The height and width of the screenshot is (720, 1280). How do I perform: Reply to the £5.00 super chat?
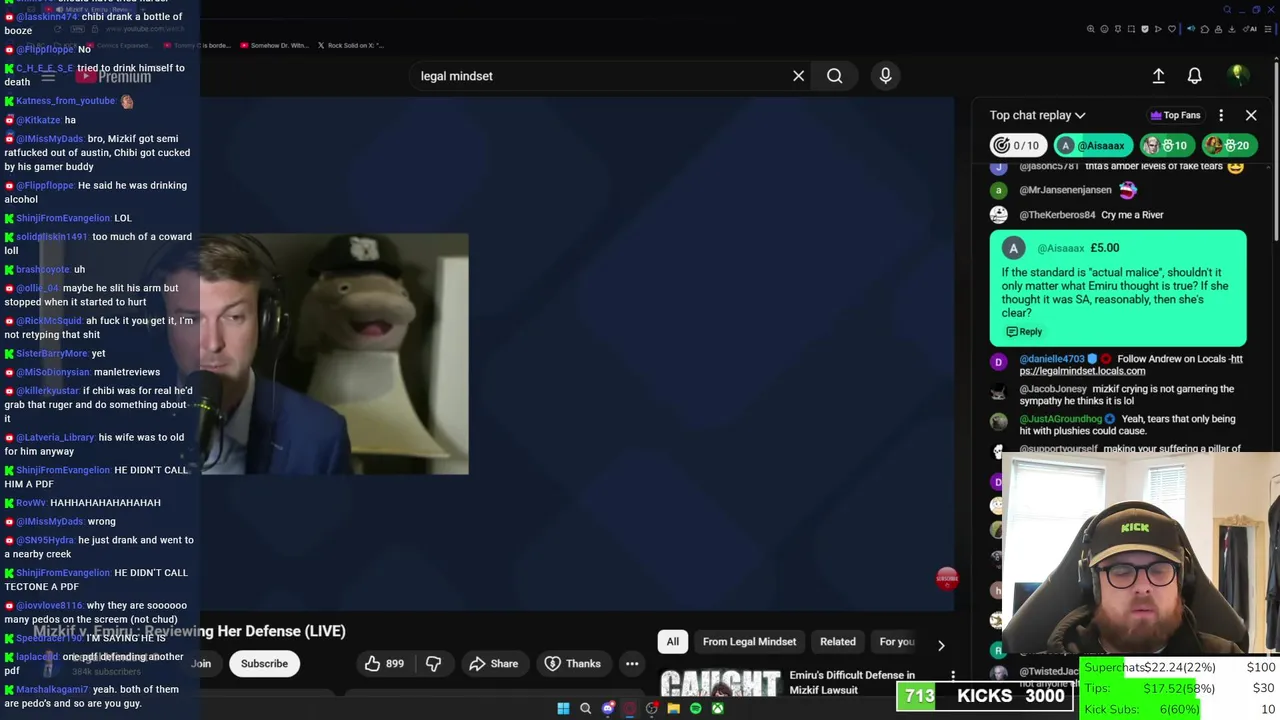click(1024, 331)
